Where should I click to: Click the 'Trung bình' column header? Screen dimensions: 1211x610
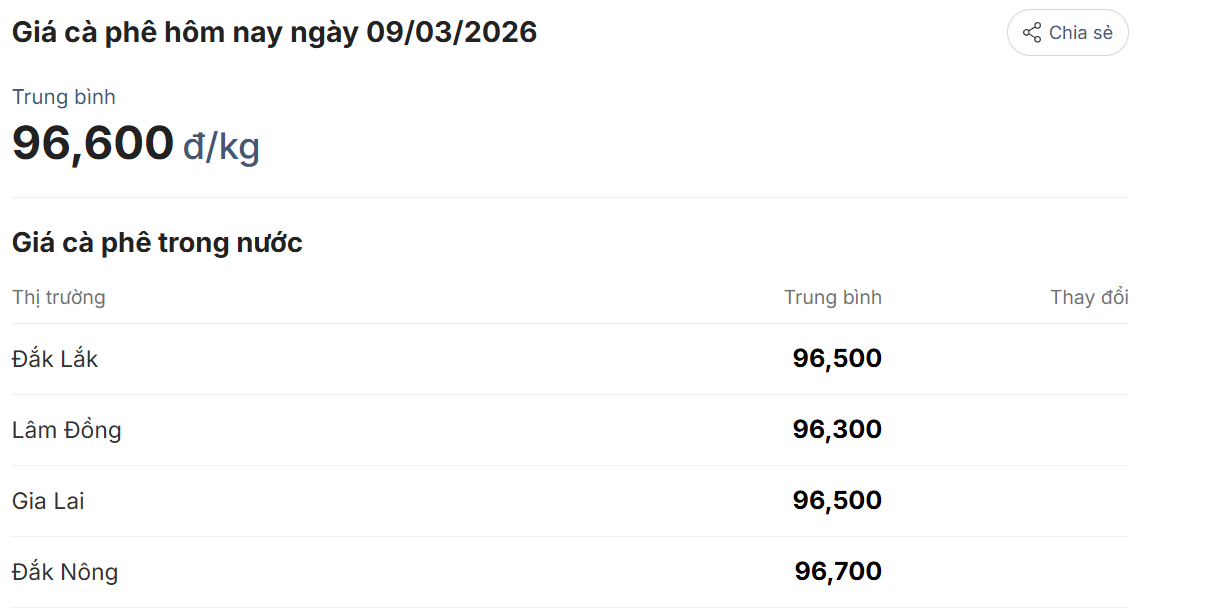pos(832,297)
